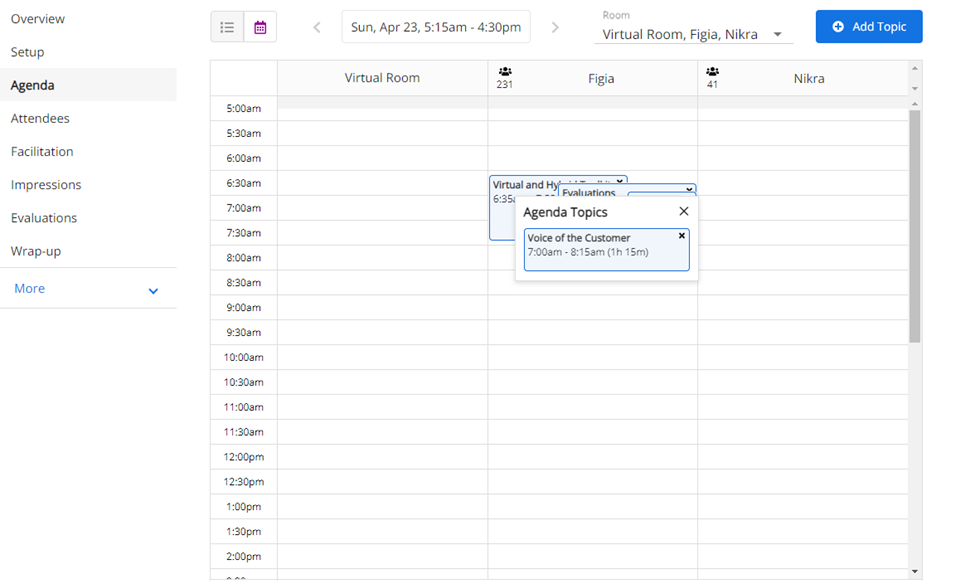975x584 pixels.
Task: Select the Virtual Room column header
Action: 382,78
